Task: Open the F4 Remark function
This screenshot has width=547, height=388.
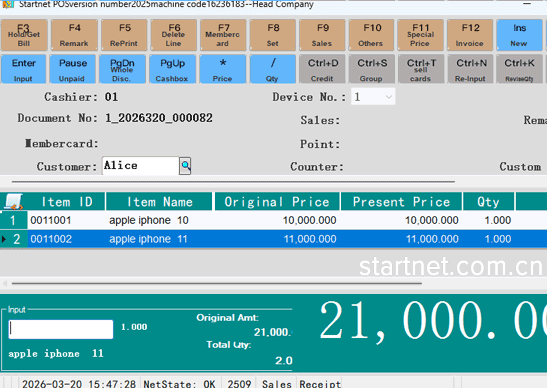Action: click(x=74, y=35)
